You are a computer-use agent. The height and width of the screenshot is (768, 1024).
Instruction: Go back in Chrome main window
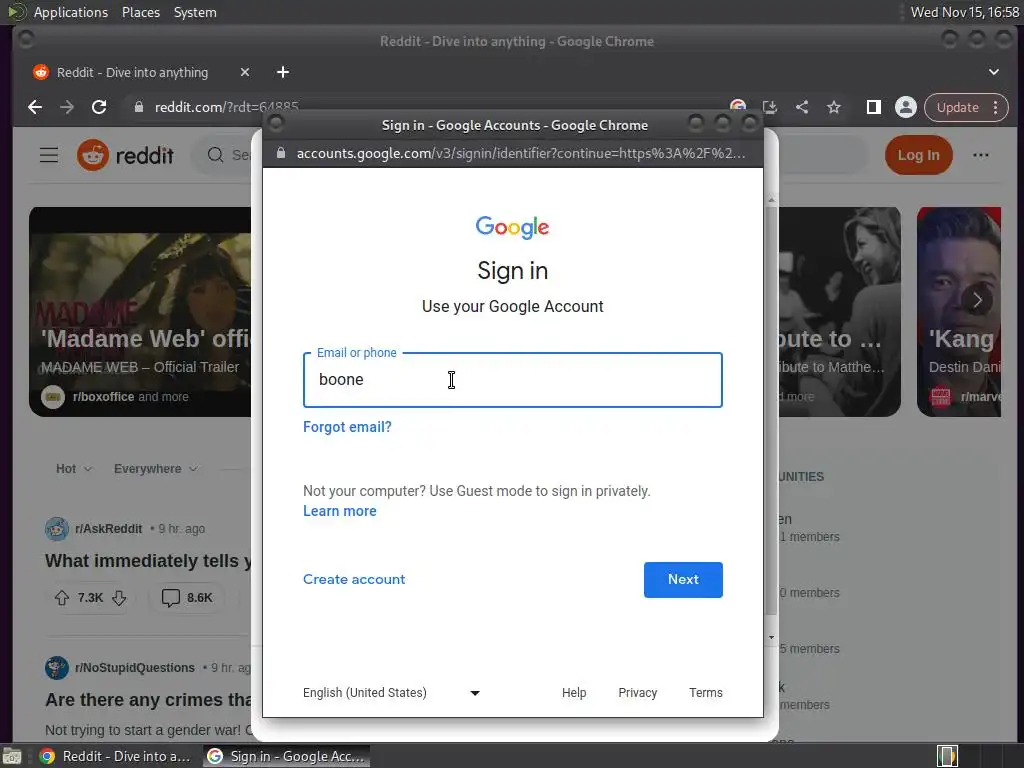coord(35,107)
